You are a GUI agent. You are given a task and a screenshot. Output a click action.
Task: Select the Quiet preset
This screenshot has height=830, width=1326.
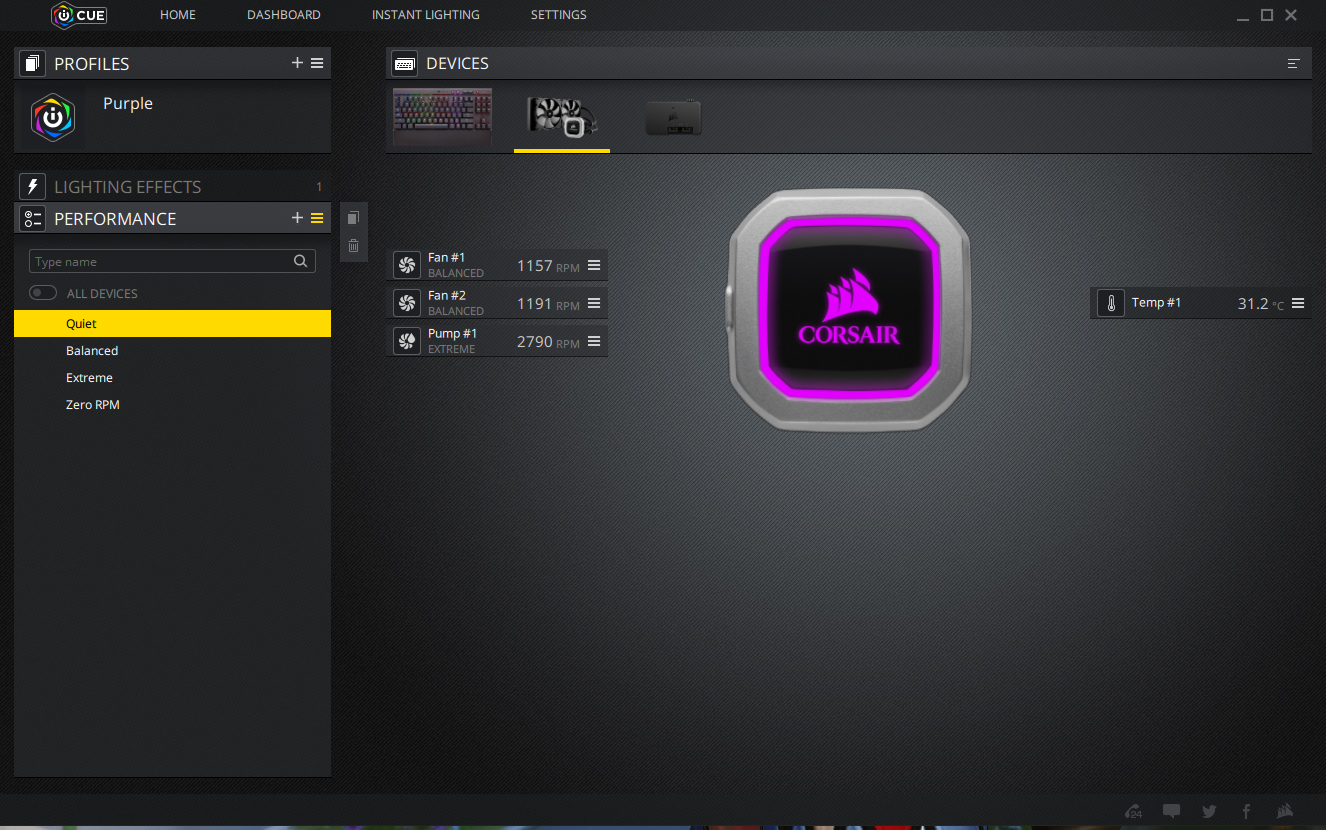click(x=172, y=324)
